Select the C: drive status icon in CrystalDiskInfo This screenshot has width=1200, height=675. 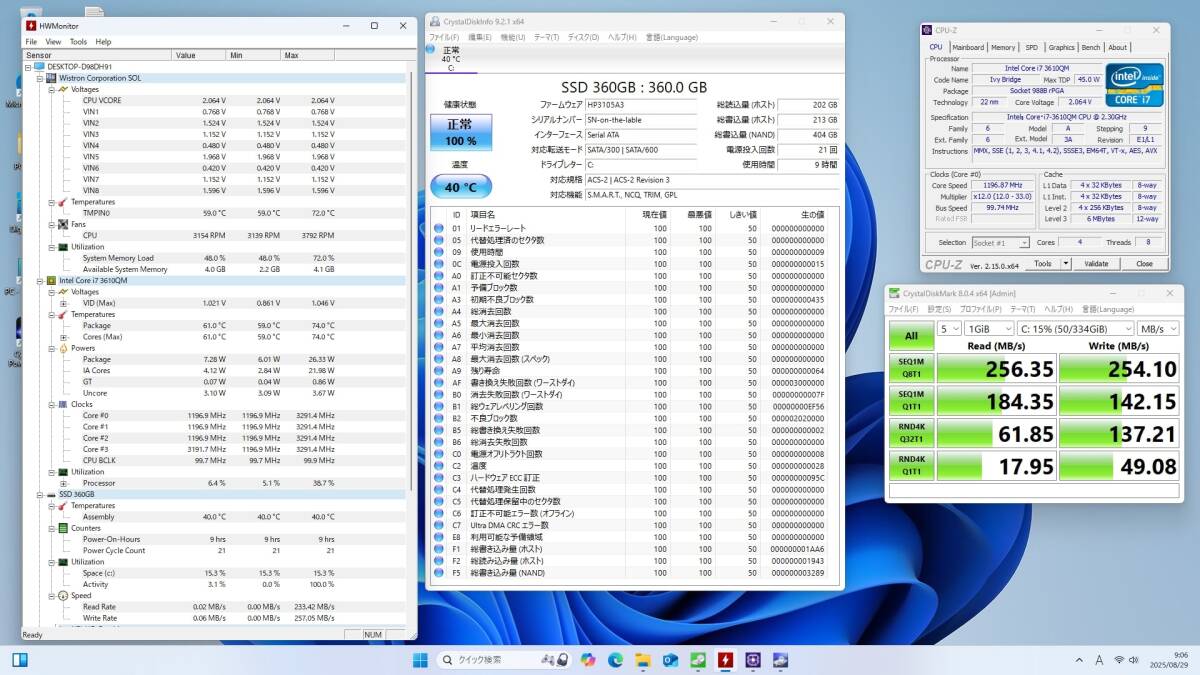pos(431,49)
